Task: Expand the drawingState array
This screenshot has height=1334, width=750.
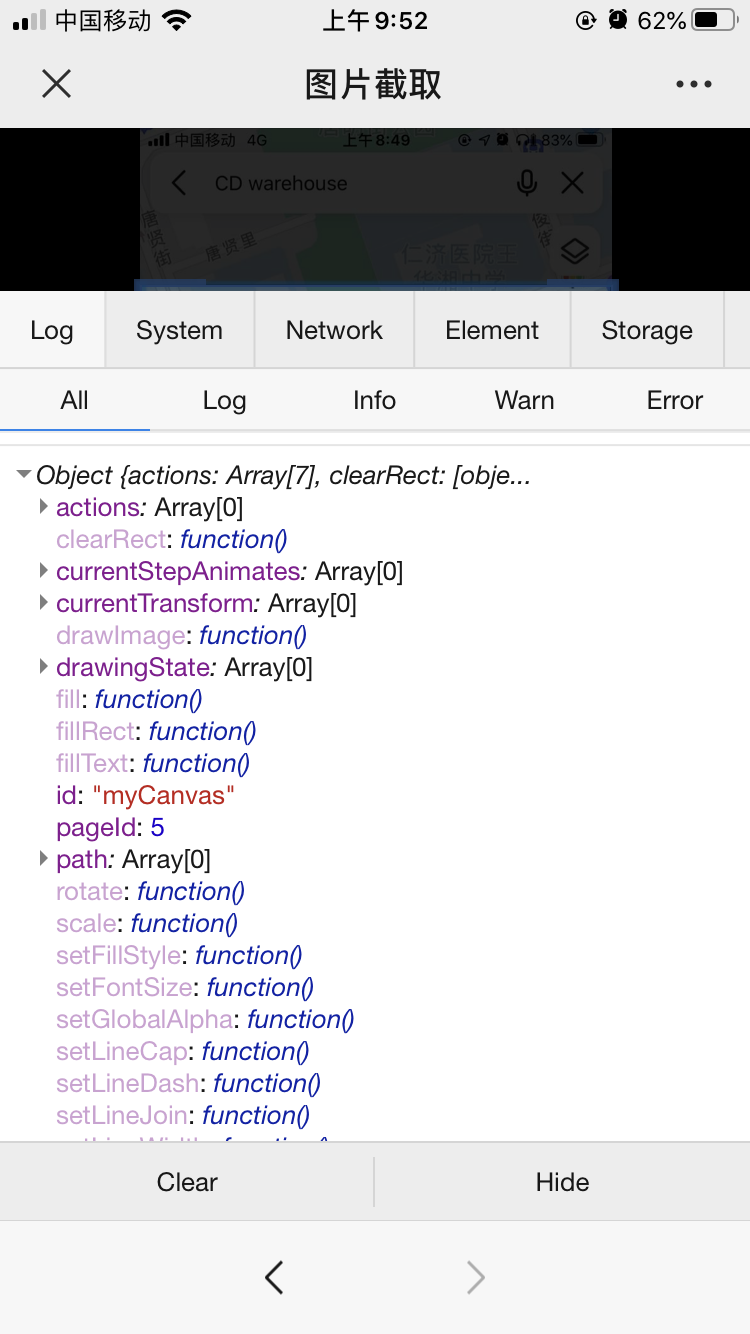Action: [x=42, y=668]
